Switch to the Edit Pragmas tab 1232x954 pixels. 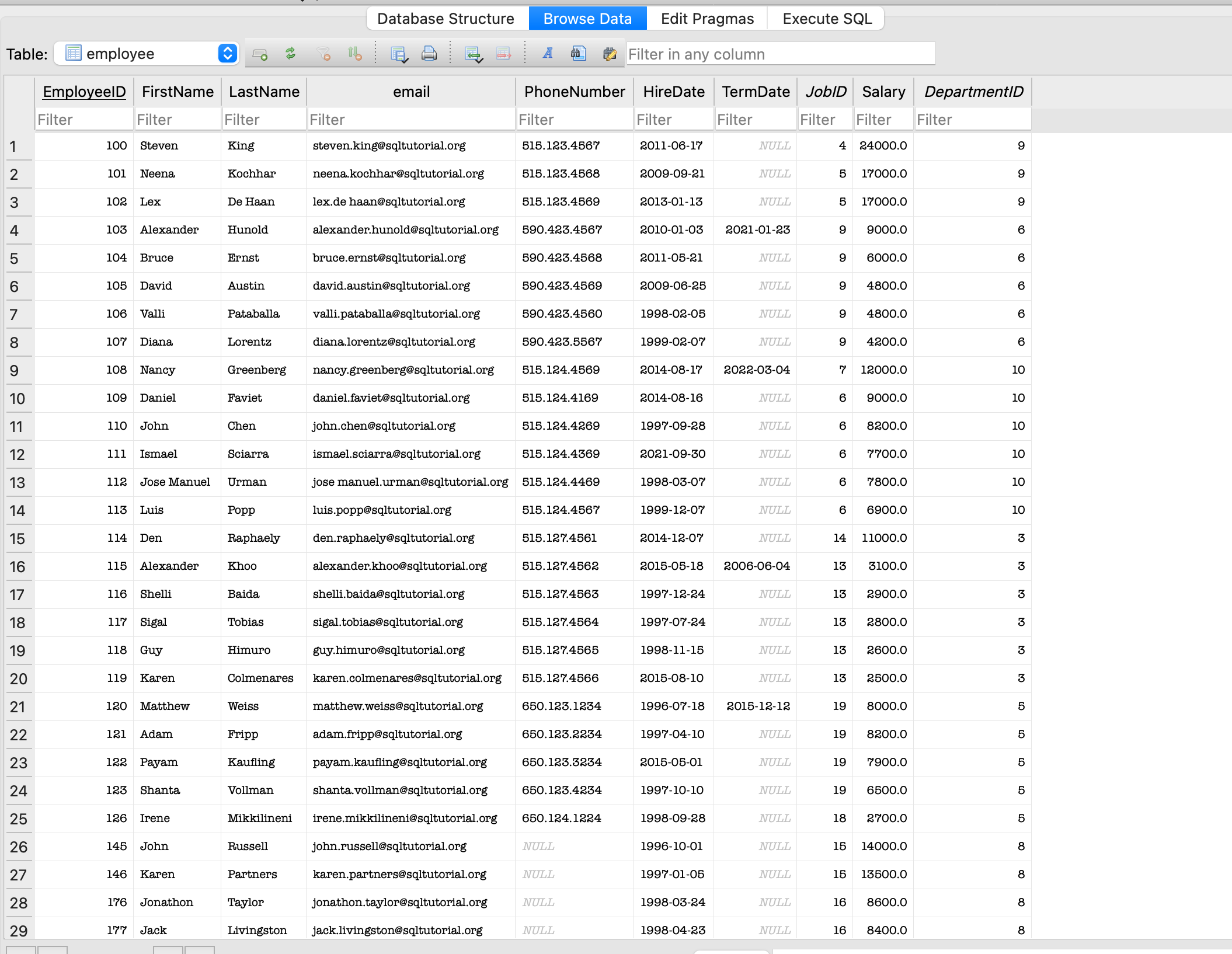coord(707,19)
